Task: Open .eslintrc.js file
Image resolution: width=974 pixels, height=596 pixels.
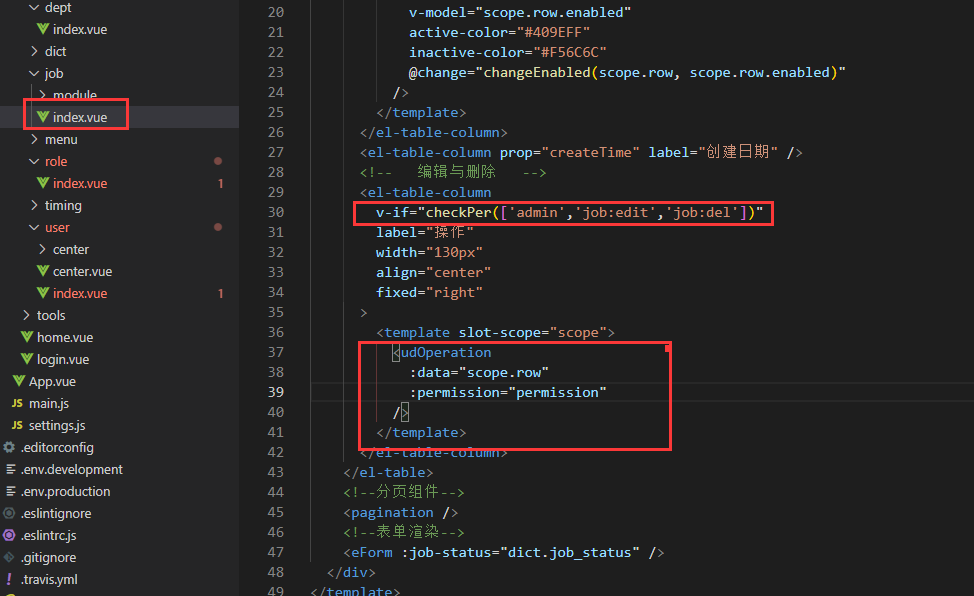Action: [x=48, y=535]
